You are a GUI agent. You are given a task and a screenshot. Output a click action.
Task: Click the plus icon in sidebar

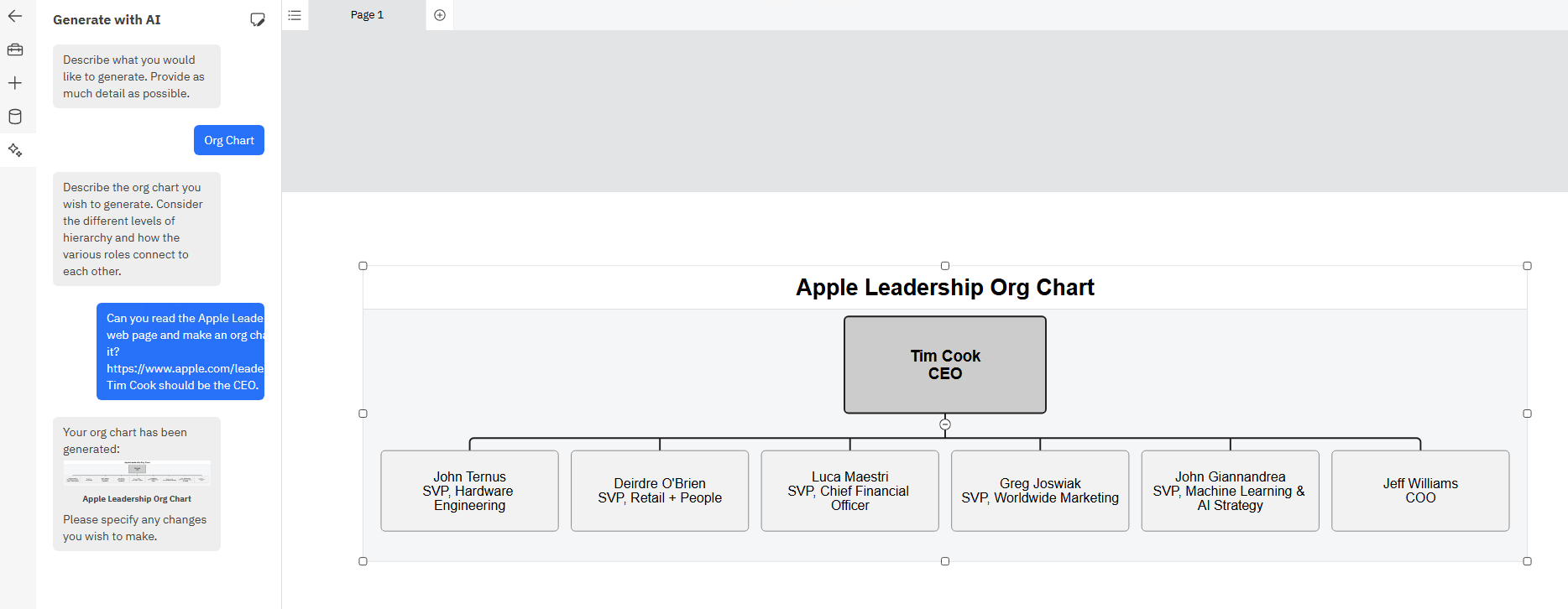coord(15,83)
